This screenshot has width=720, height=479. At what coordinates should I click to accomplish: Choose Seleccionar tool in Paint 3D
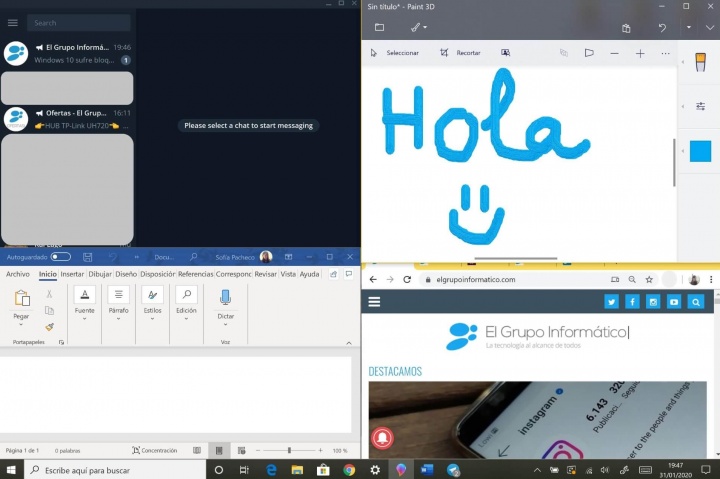(394, 53)
